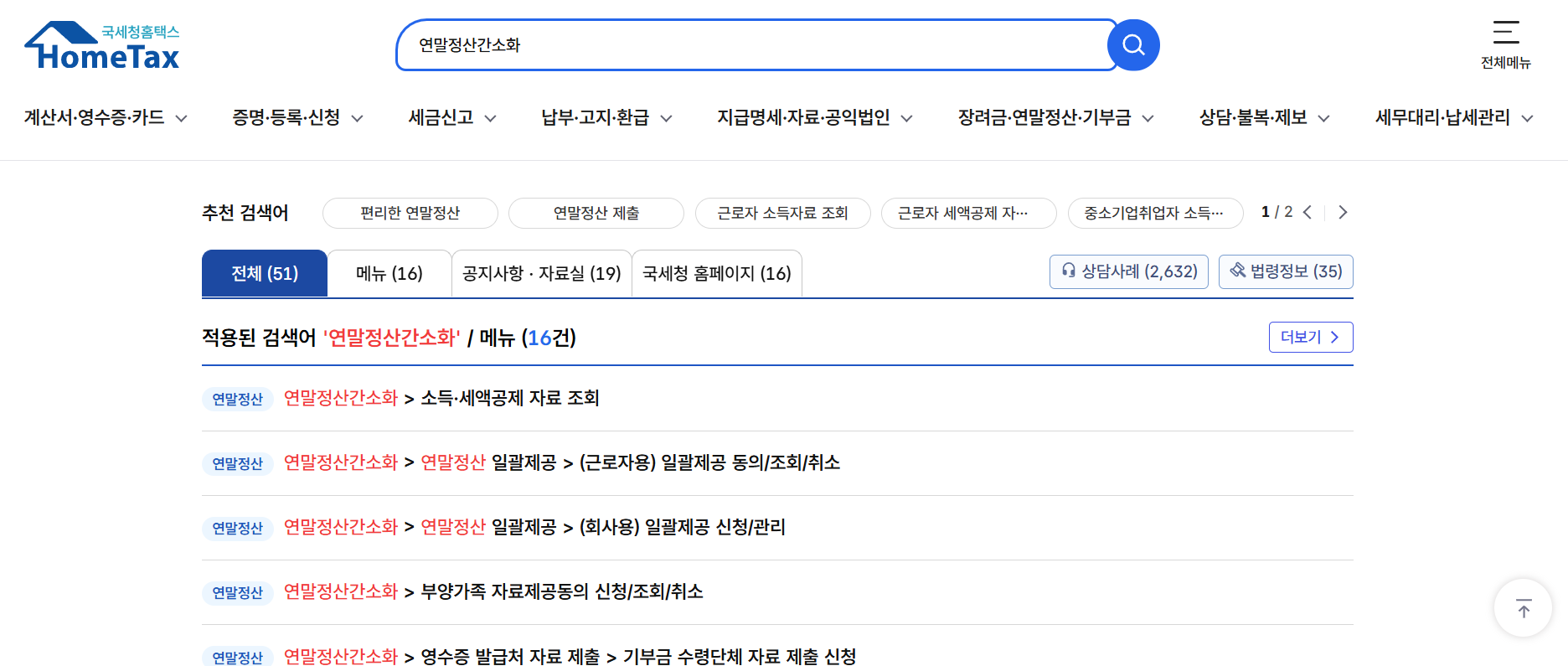The image size is (1568, 666).
Task: Go to next recommended keywords page
Action: point(1343,212)
